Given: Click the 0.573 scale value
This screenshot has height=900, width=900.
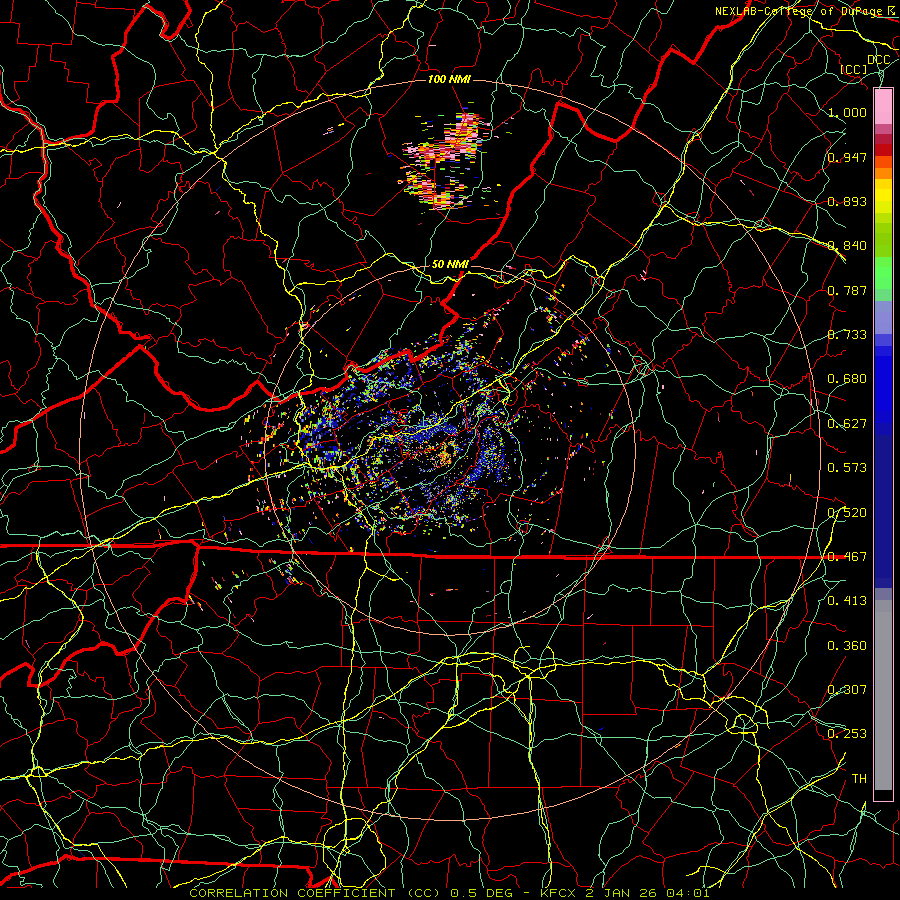Looking at the screenshot, I should click(847, 468).
